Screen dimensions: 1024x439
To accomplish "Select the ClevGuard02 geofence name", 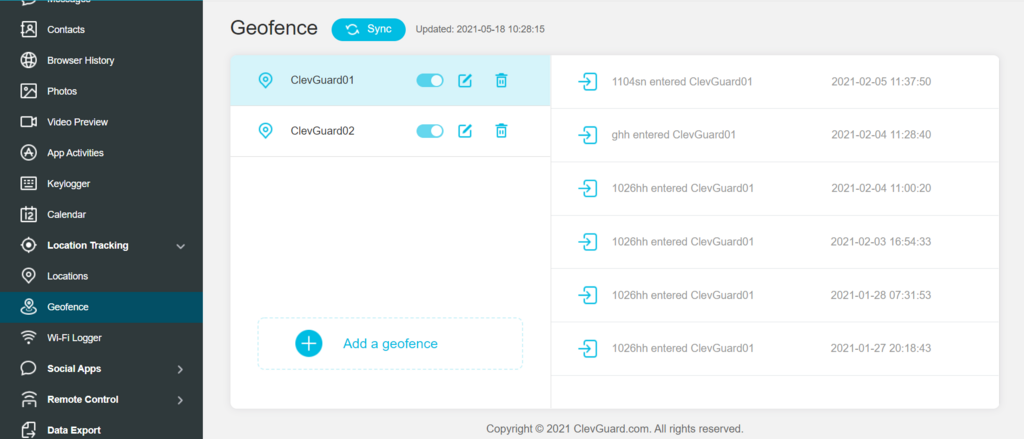I will tap(323, 131).
